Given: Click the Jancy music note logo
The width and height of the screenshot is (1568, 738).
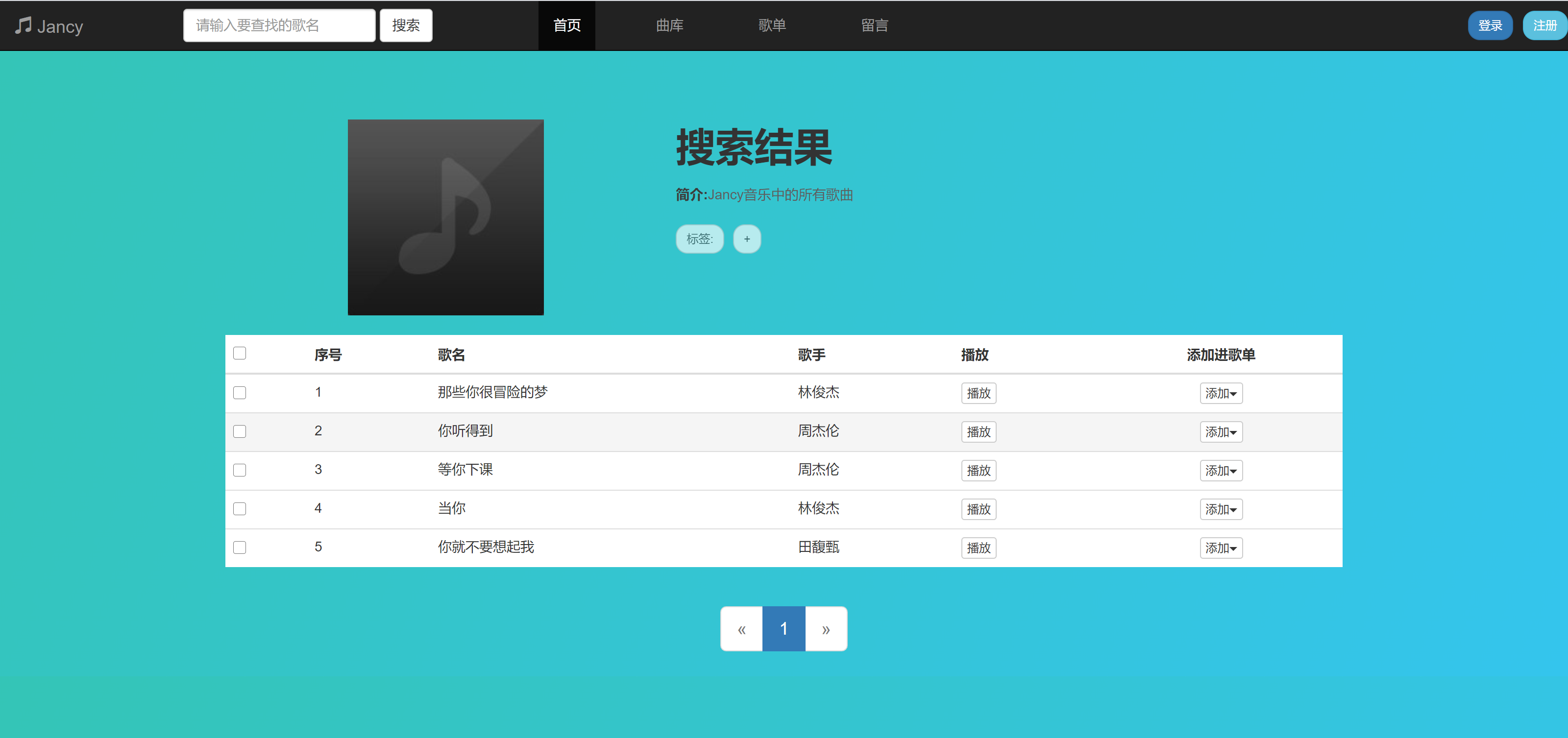Looking at the screenshot, I should 49,25.
